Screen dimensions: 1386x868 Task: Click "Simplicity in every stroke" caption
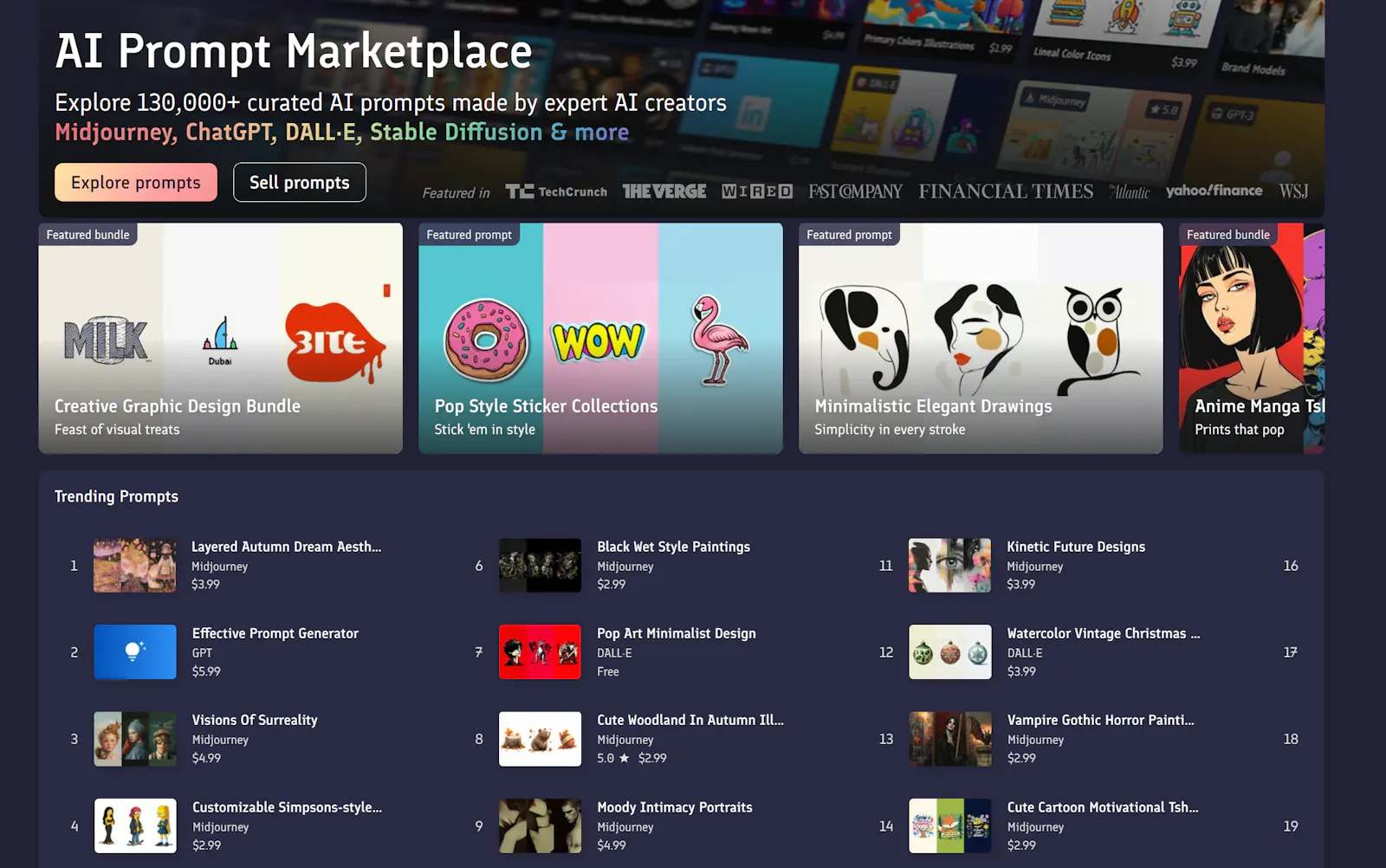[x=890, y=430]
